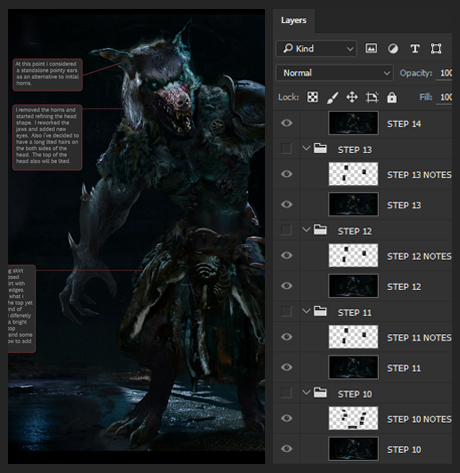
Task: Select STEP 11 NOTES layer thumbnail
Action: pos(353,337)
